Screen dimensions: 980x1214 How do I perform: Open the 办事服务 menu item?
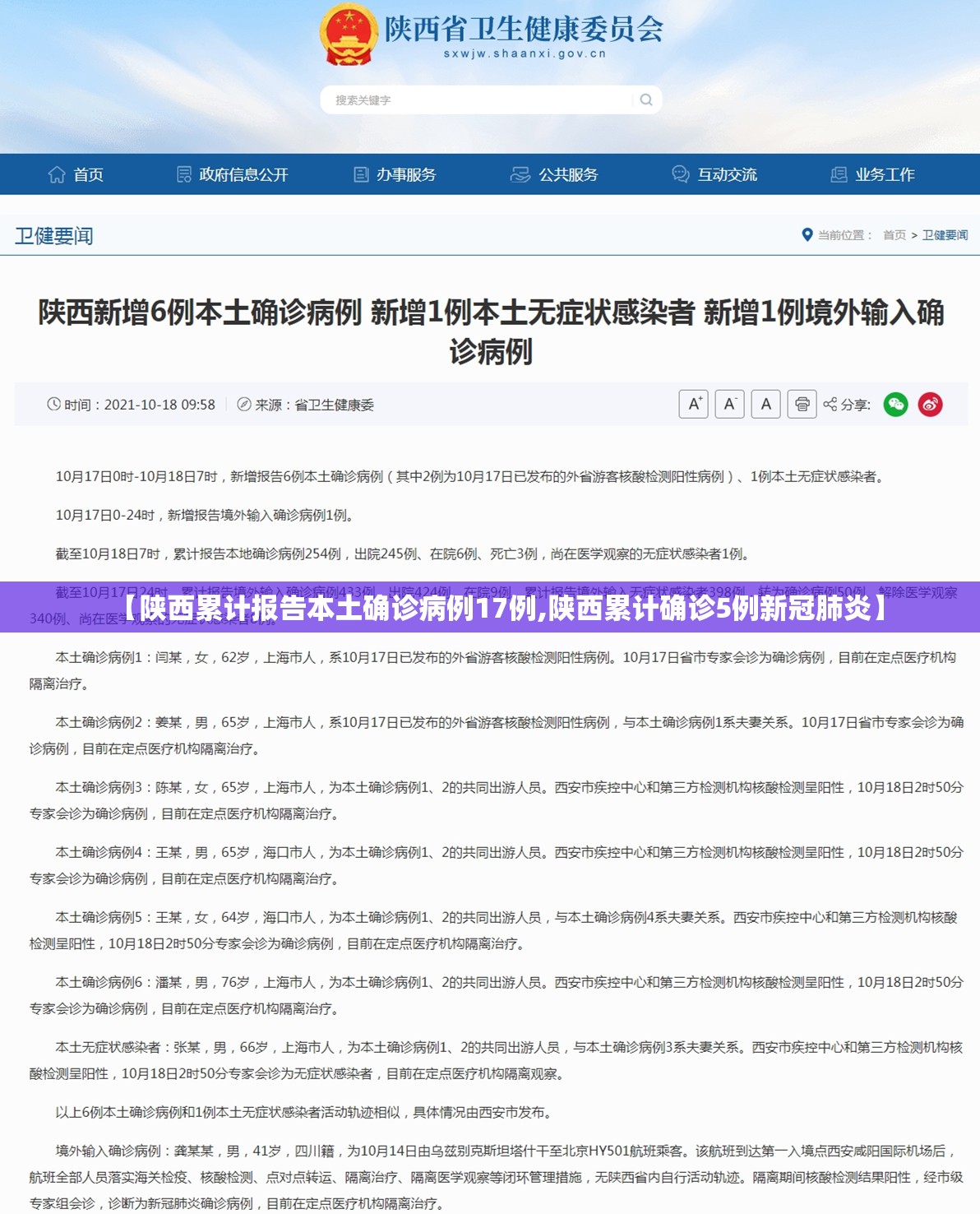point(395,174)
